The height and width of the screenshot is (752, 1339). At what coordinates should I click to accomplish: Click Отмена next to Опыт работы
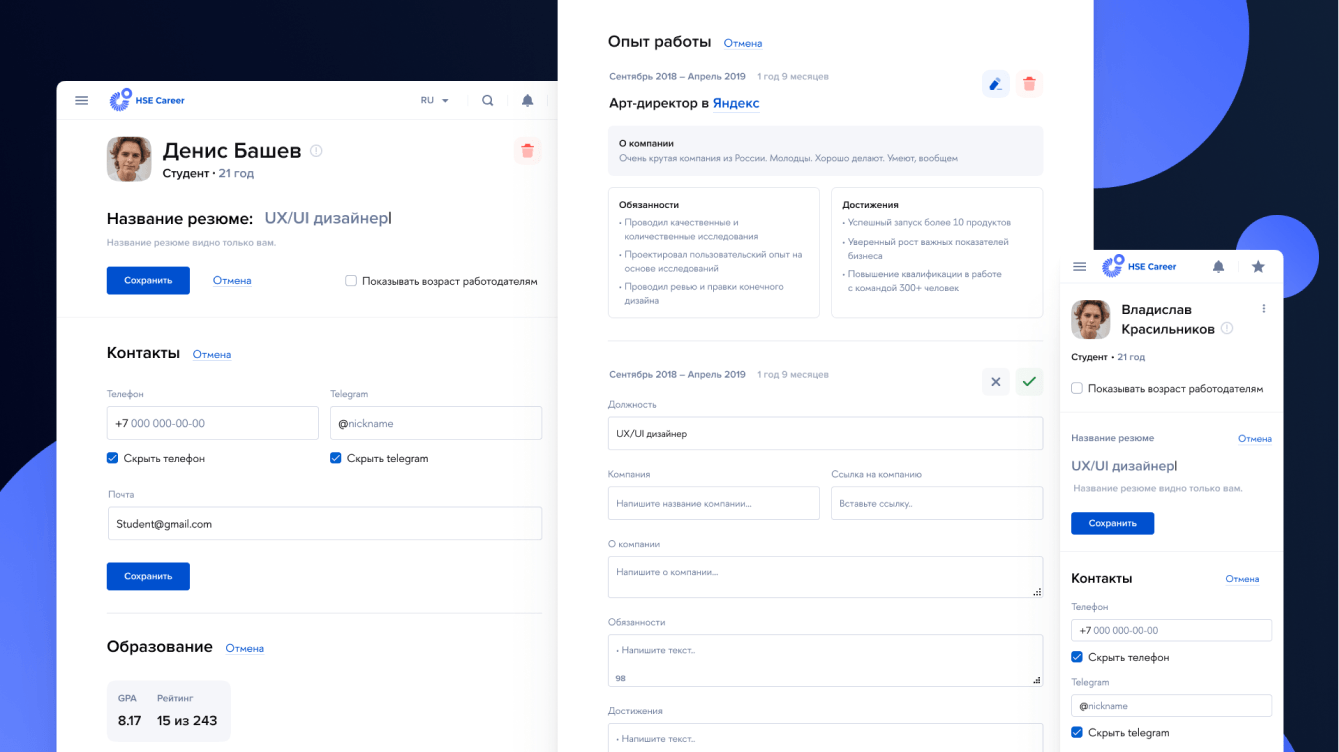743,43
